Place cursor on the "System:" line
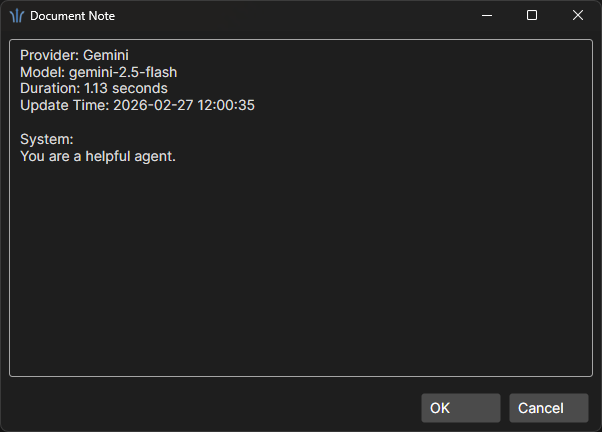The width and height of the screenshot is (602, 432). click(47, 140)
